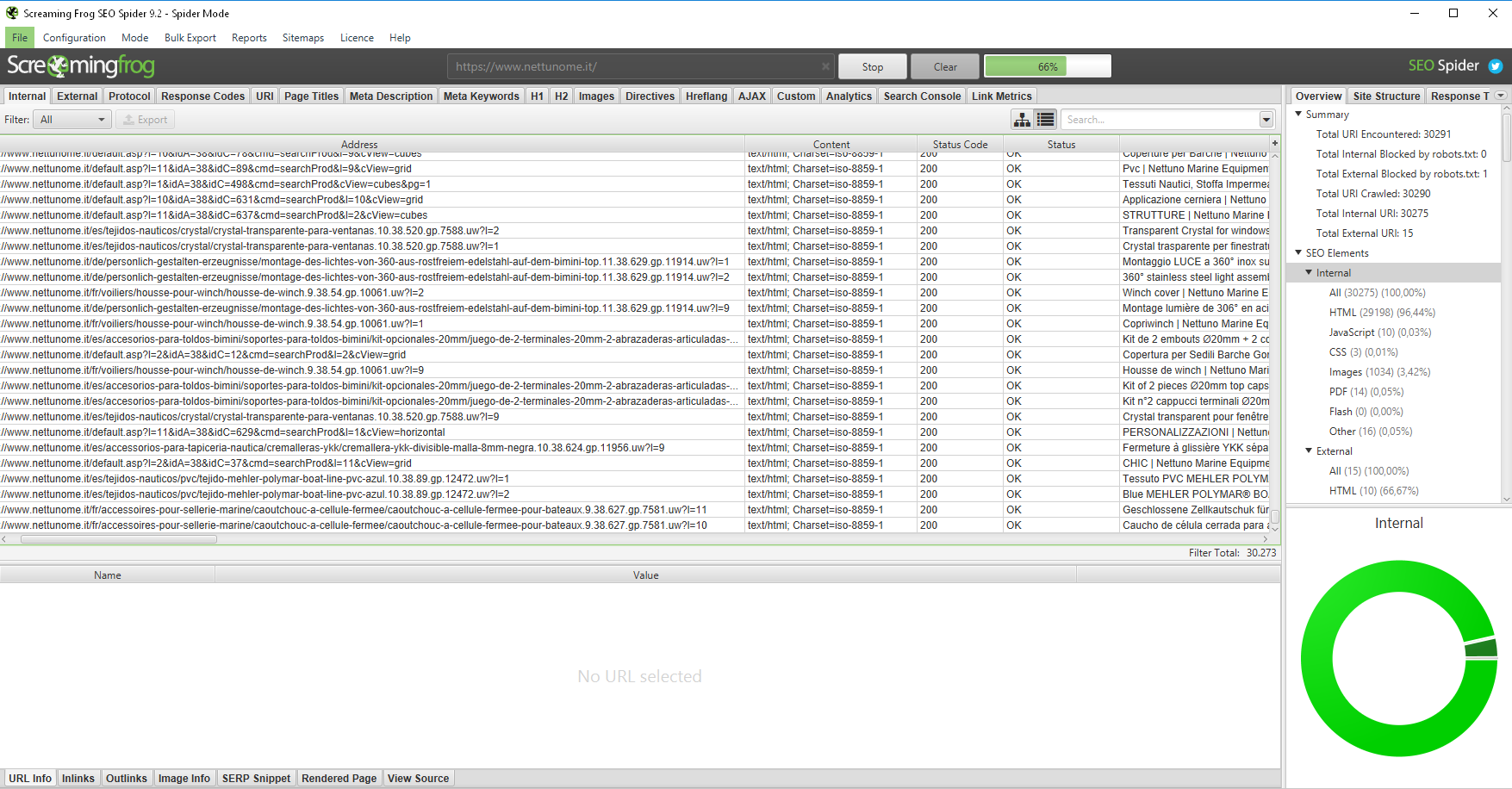1512x789 pixels.
Task: Select External 'All (15)' tree item
Action: [x=1369, y=470]
